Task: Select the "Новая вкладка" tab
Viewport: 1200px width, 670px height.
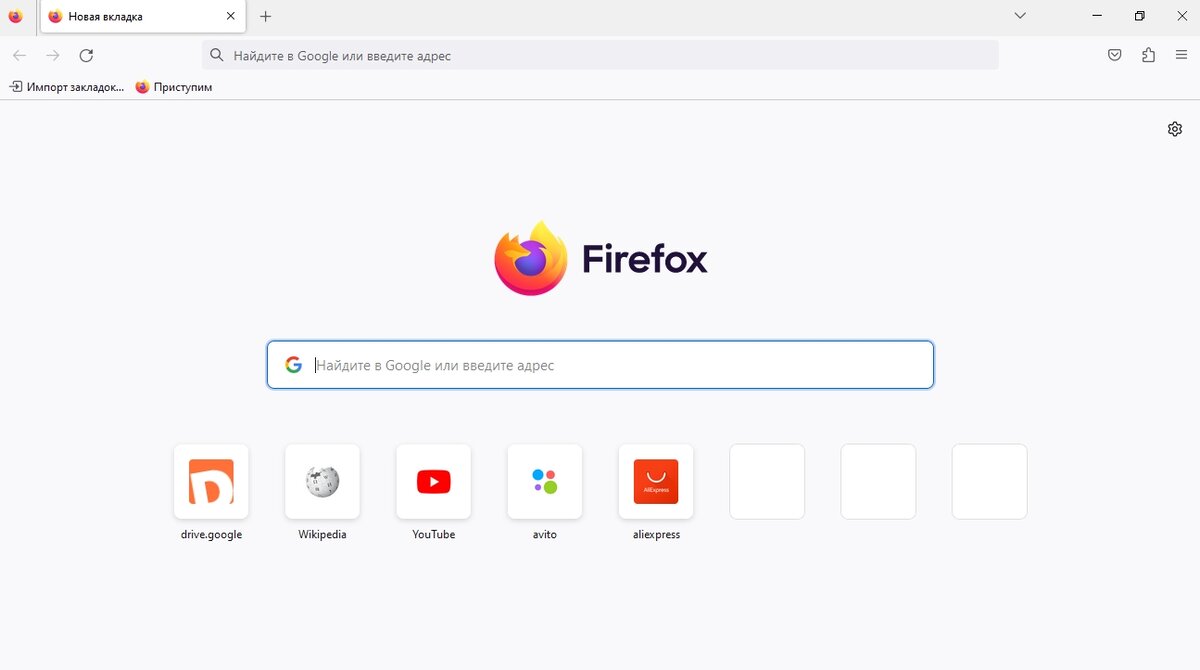Action: tap(142, 16)
